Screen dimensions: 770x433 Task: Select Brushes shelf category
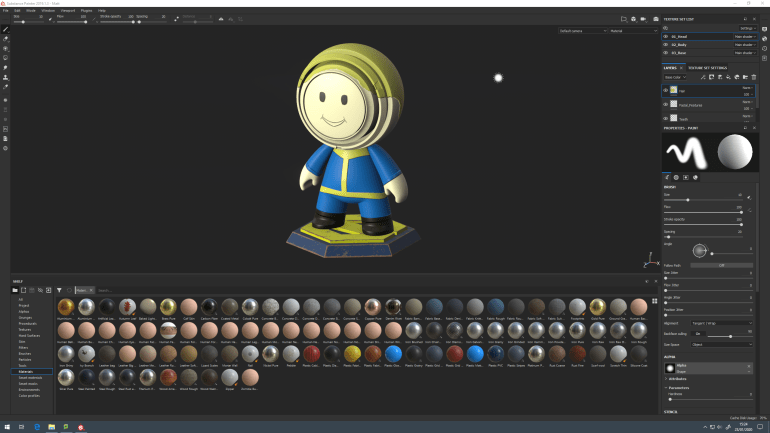click(x=25, y=354)
